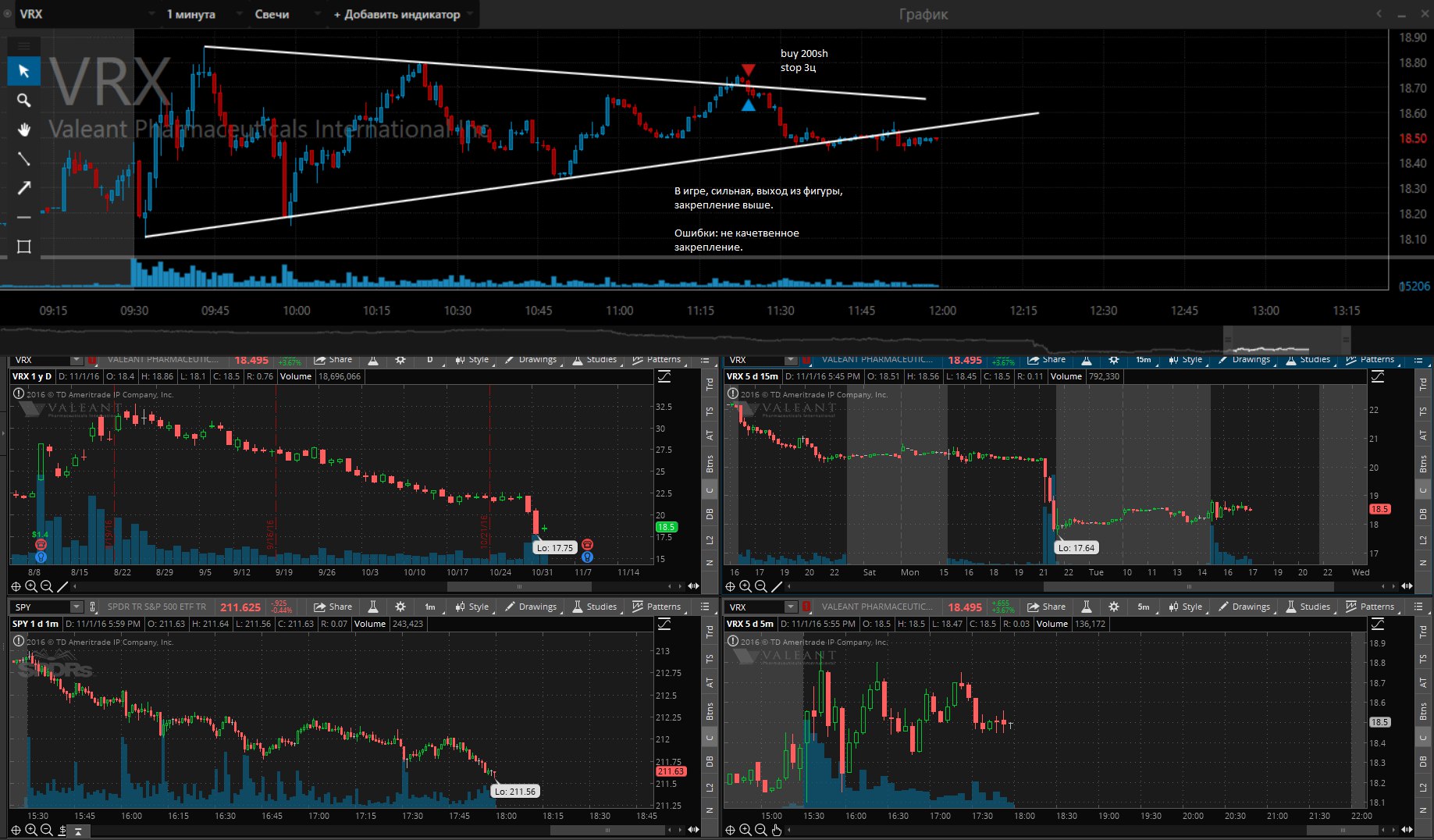Select the hand pan tool in top chart
Screen dimensions: 1434x840
pos(23,129)
